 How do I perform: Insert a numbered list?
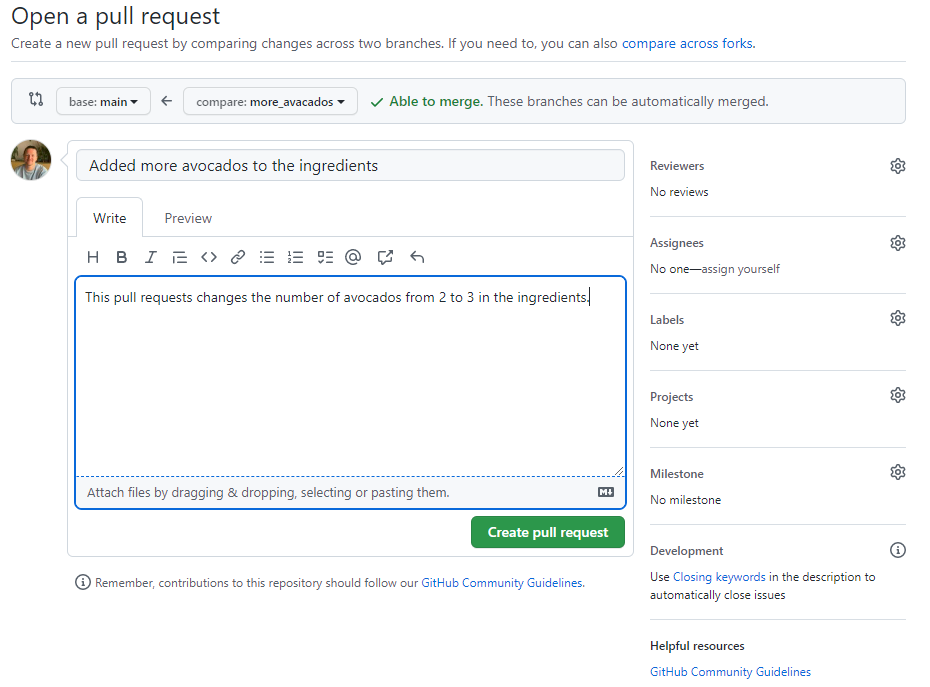click(295, 257)
